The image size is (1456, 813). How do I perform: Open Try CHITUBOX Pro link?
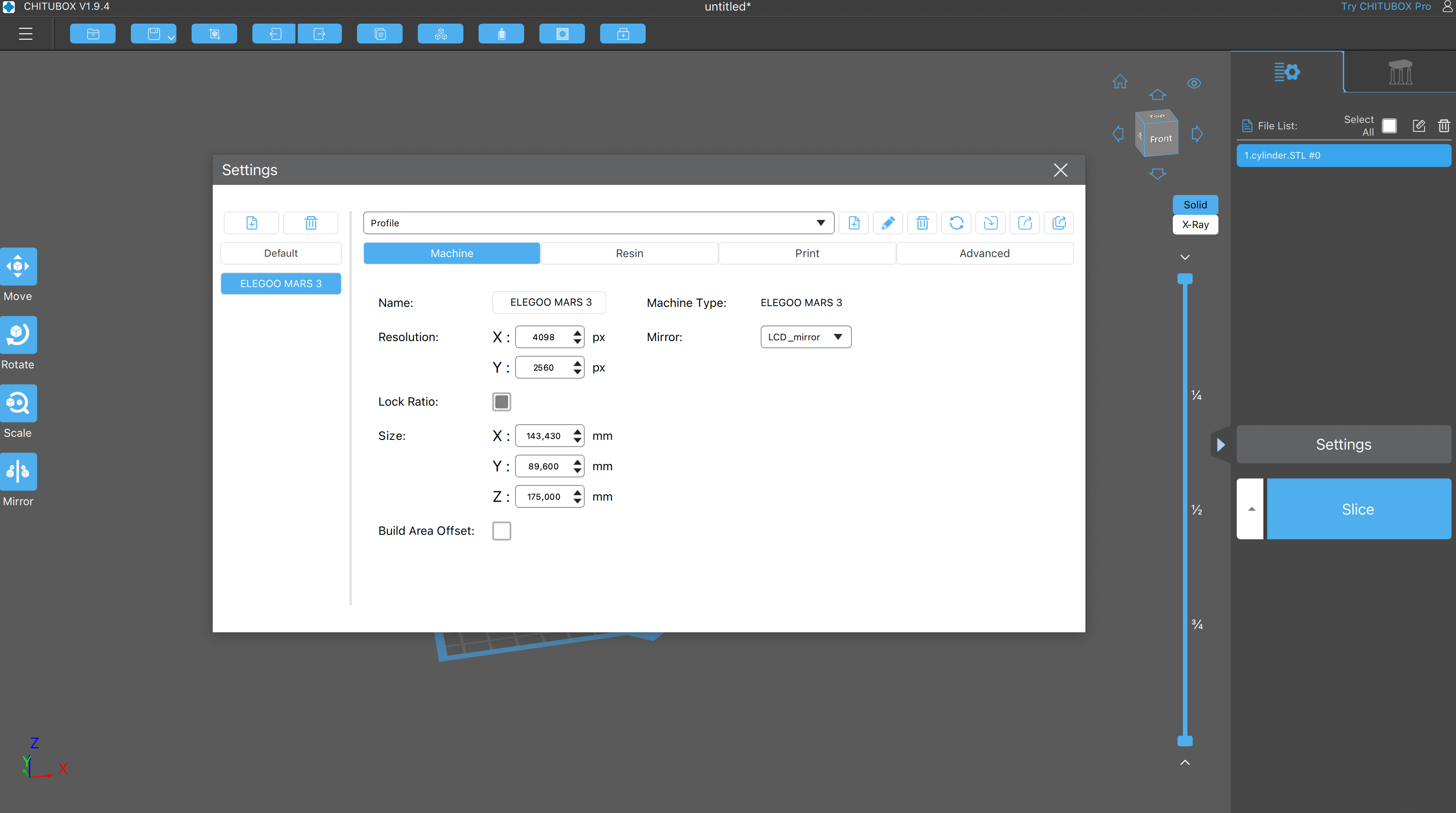[1386, 7]
